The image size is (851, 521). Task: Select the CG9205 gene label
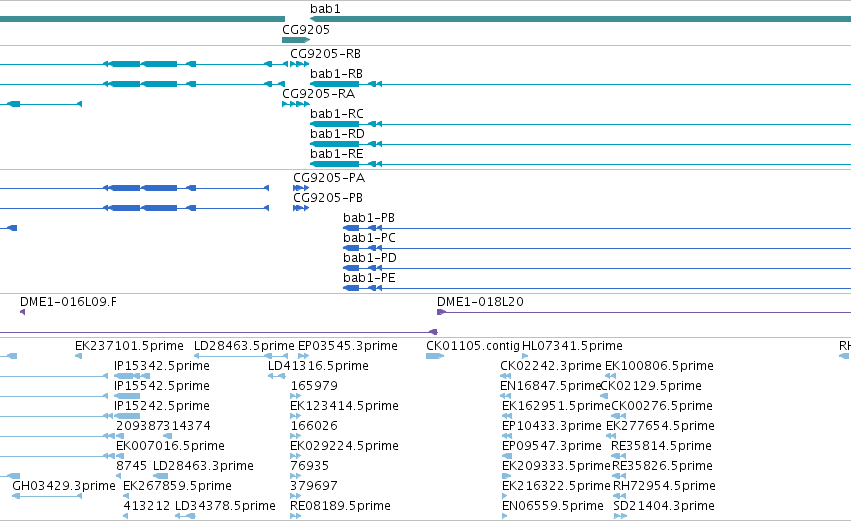click(x=306, y=30)
